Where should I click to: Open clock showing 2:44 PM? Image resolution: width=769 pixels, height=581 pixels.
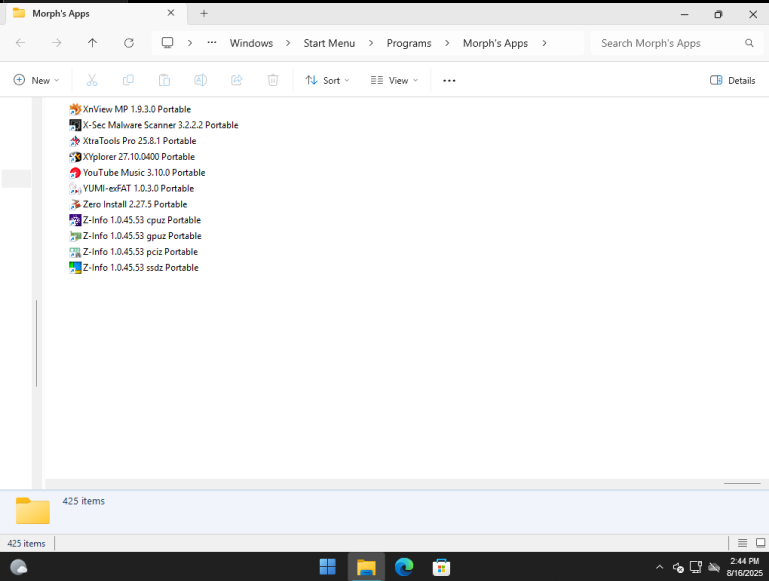click(744, 567)
